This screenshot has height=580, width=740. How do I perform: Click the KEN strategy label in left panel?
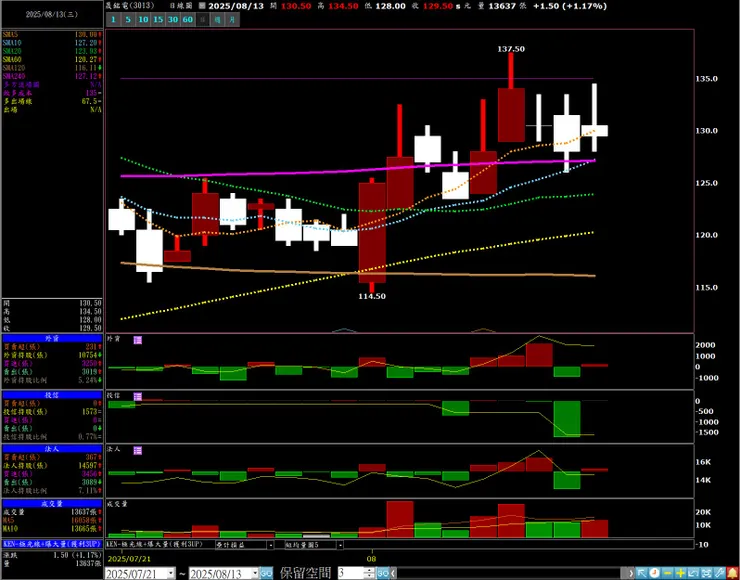click(x=52, y=544)
